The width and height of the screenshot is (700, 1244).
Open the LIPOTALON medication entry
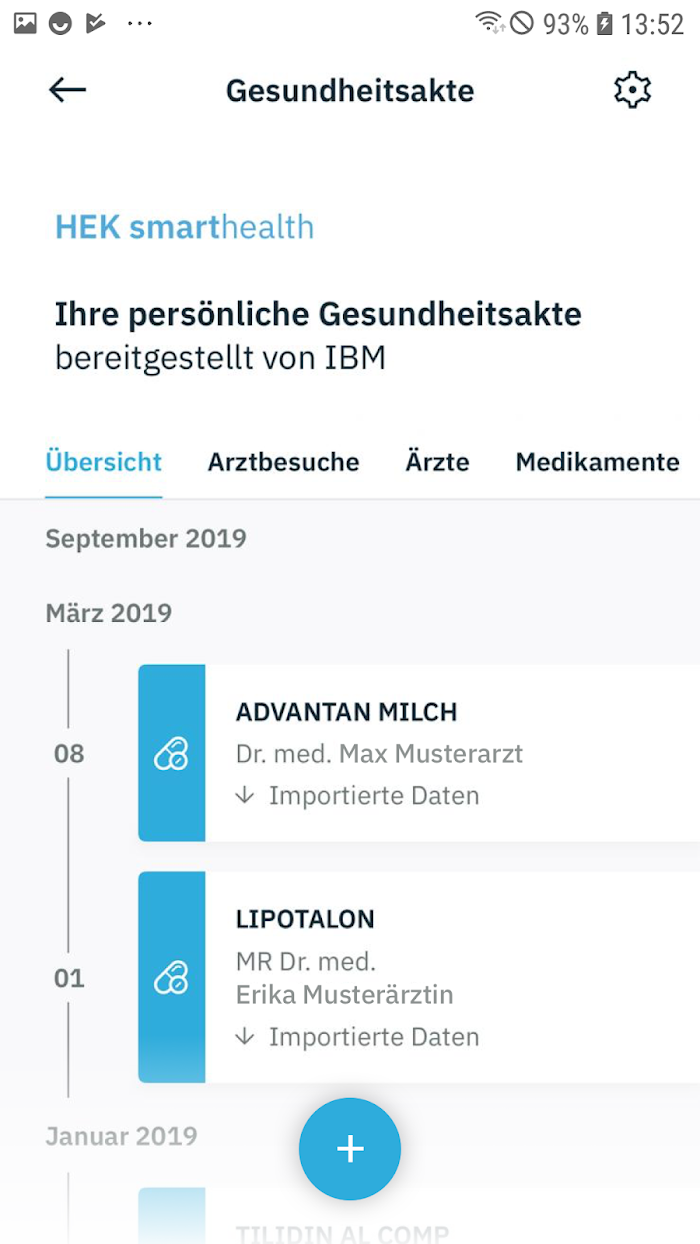coord(419,977)
